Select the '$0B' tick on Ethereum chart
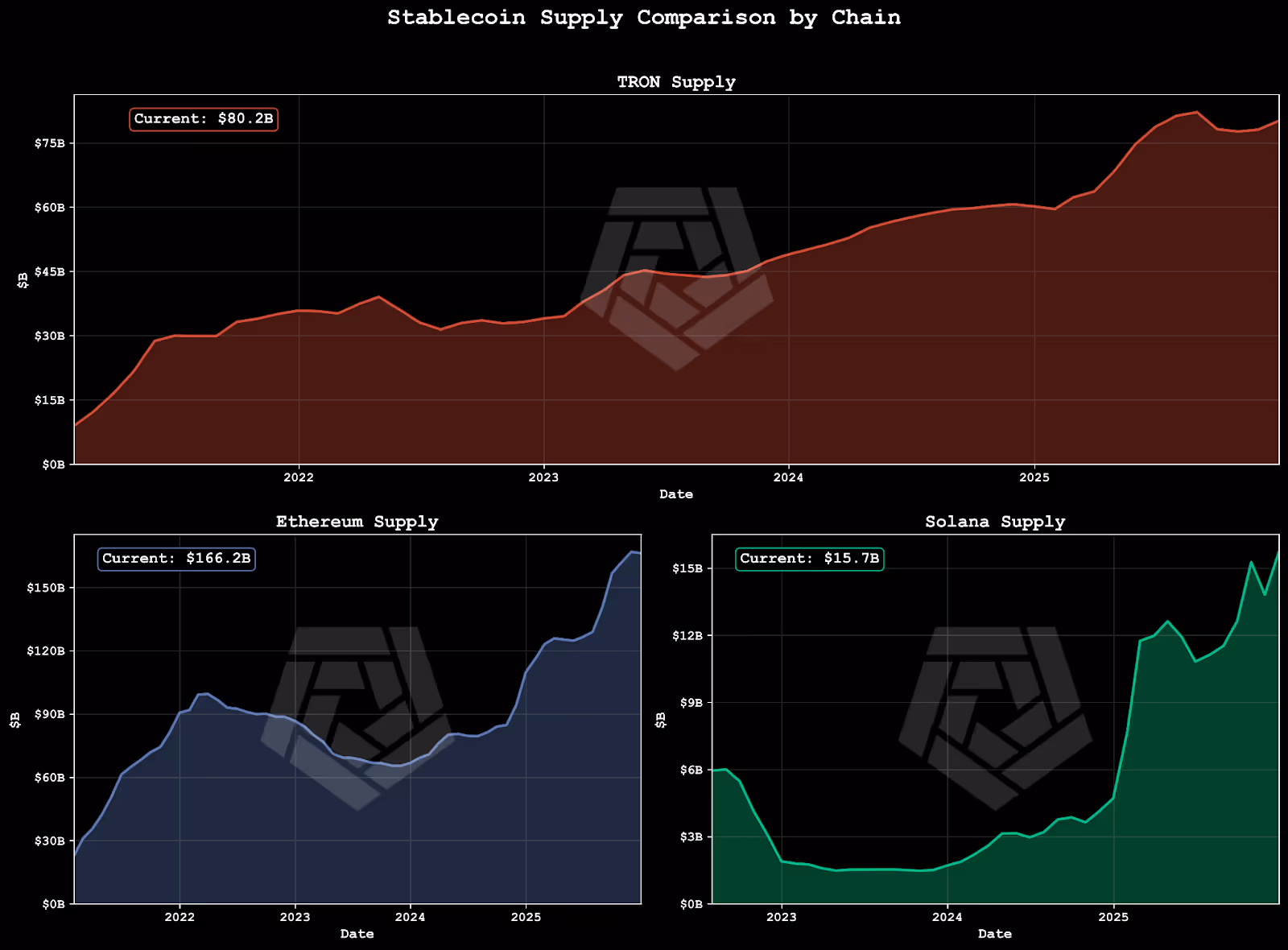1288x950 pixels. click(53, 904)
